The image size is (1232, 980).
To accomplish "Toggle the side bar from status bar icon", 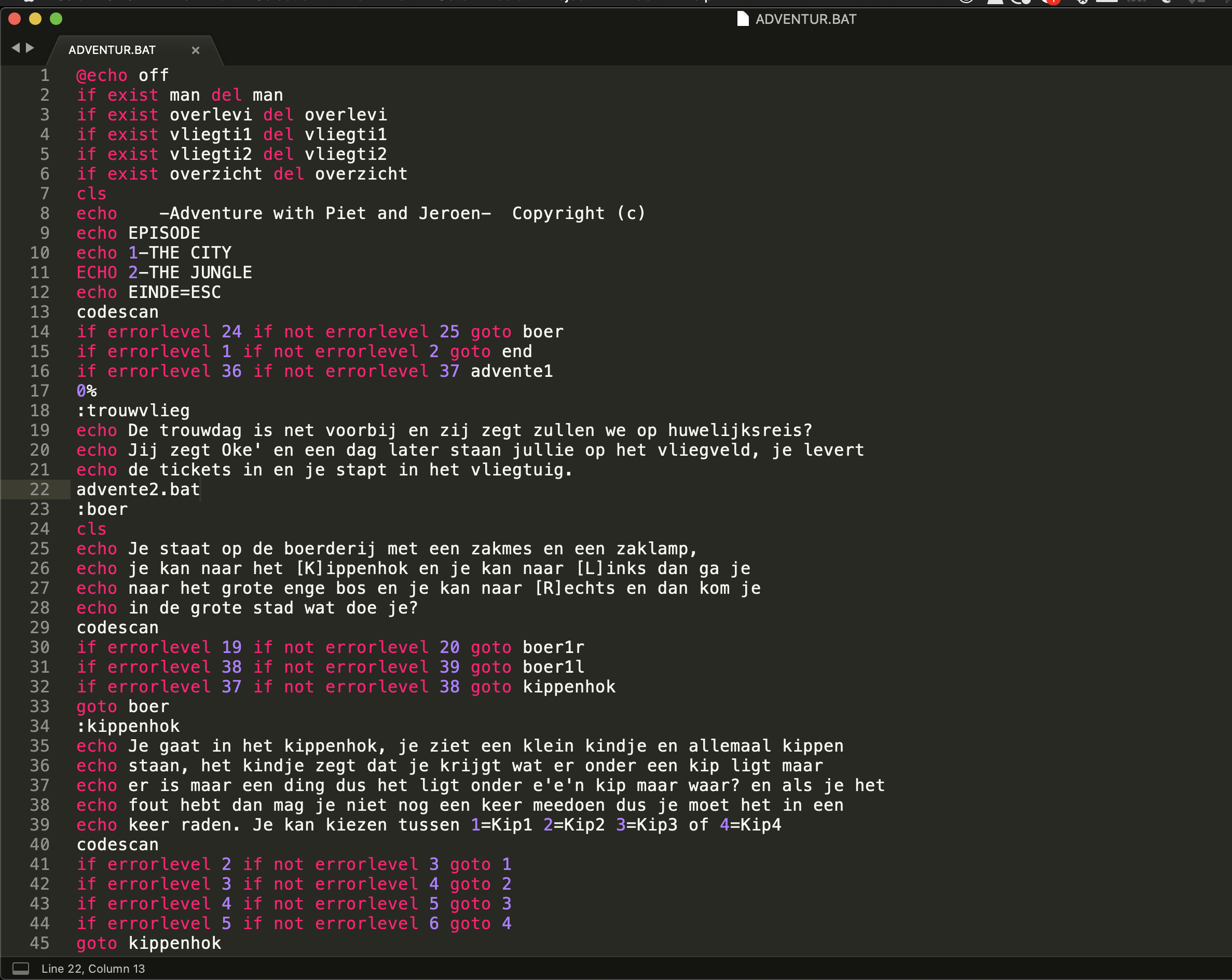I will (21, 968).
